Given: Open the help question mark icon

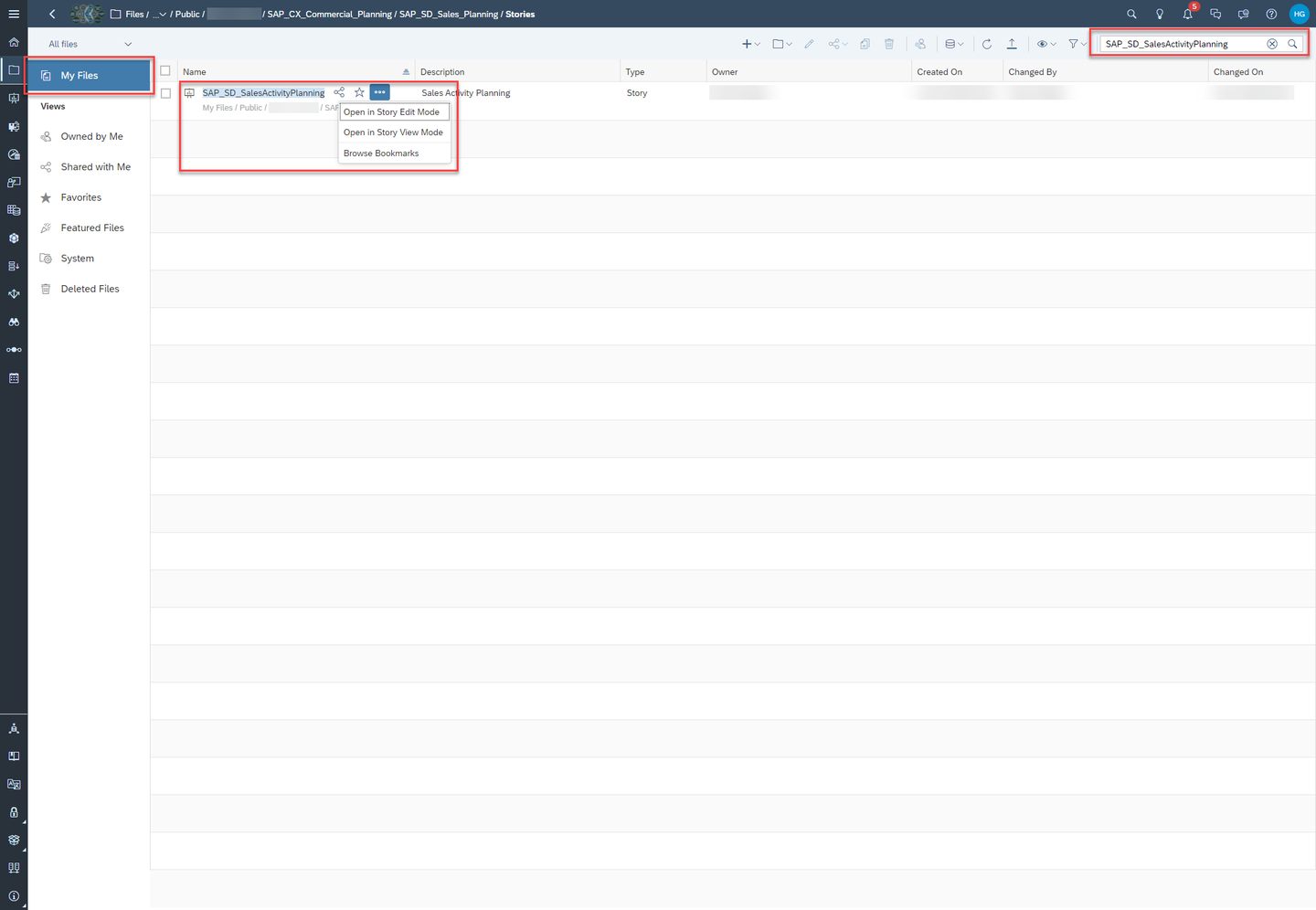Looking at the screenshot, I should coord(1271,14).
